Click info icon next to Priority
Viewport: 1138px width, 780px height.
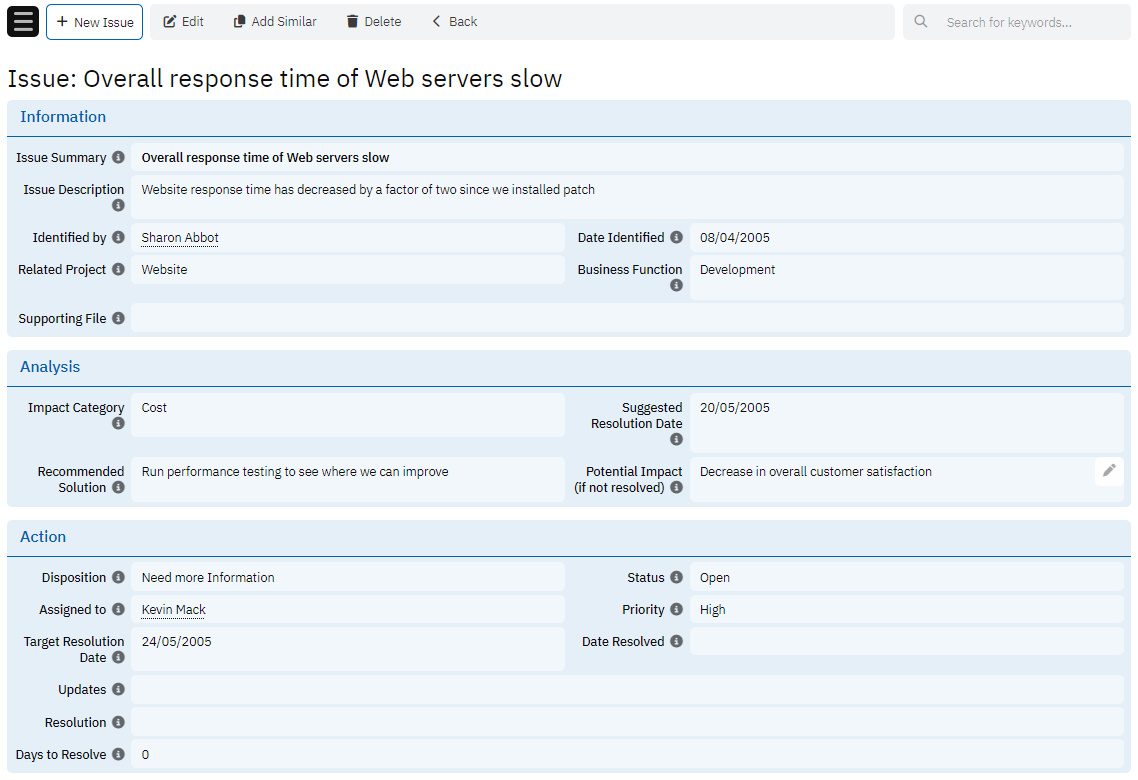point(676,610)
